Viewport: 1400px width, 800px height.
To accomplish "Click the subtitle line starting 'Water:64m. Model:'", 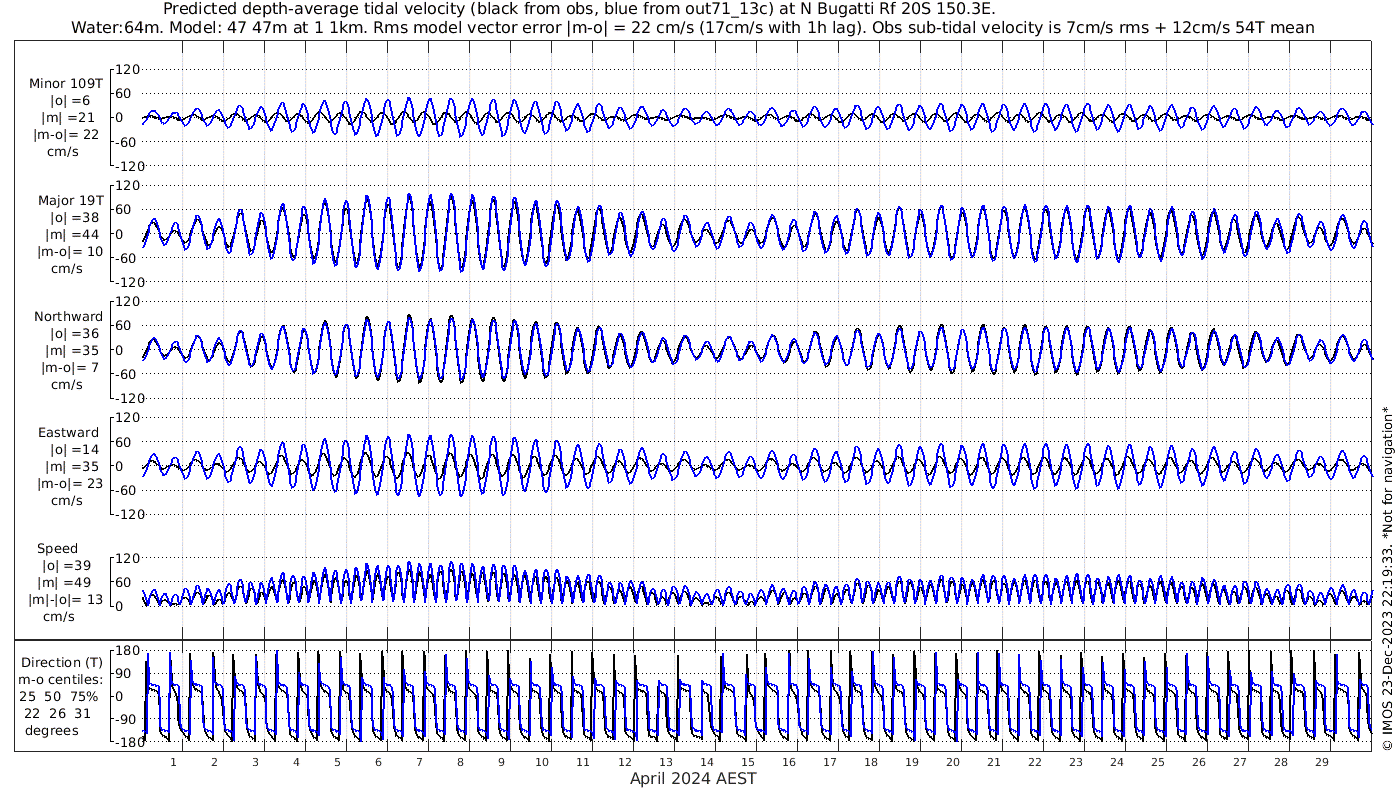I will point(693,28).
